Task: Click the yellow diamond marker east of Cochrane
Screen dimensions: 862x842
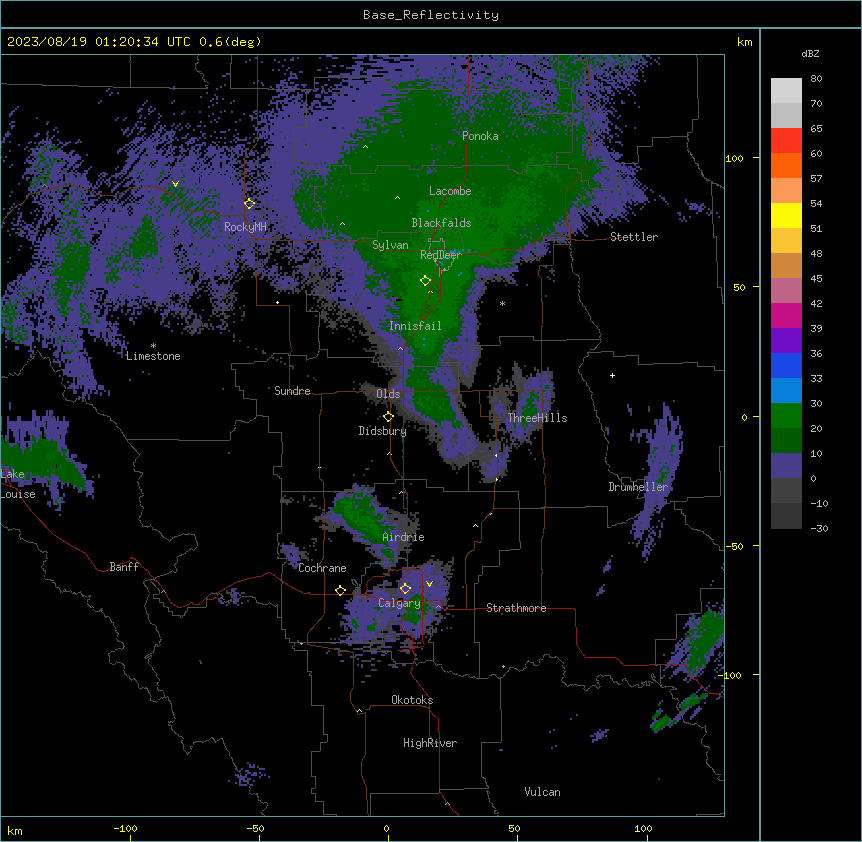Action: 340,590
